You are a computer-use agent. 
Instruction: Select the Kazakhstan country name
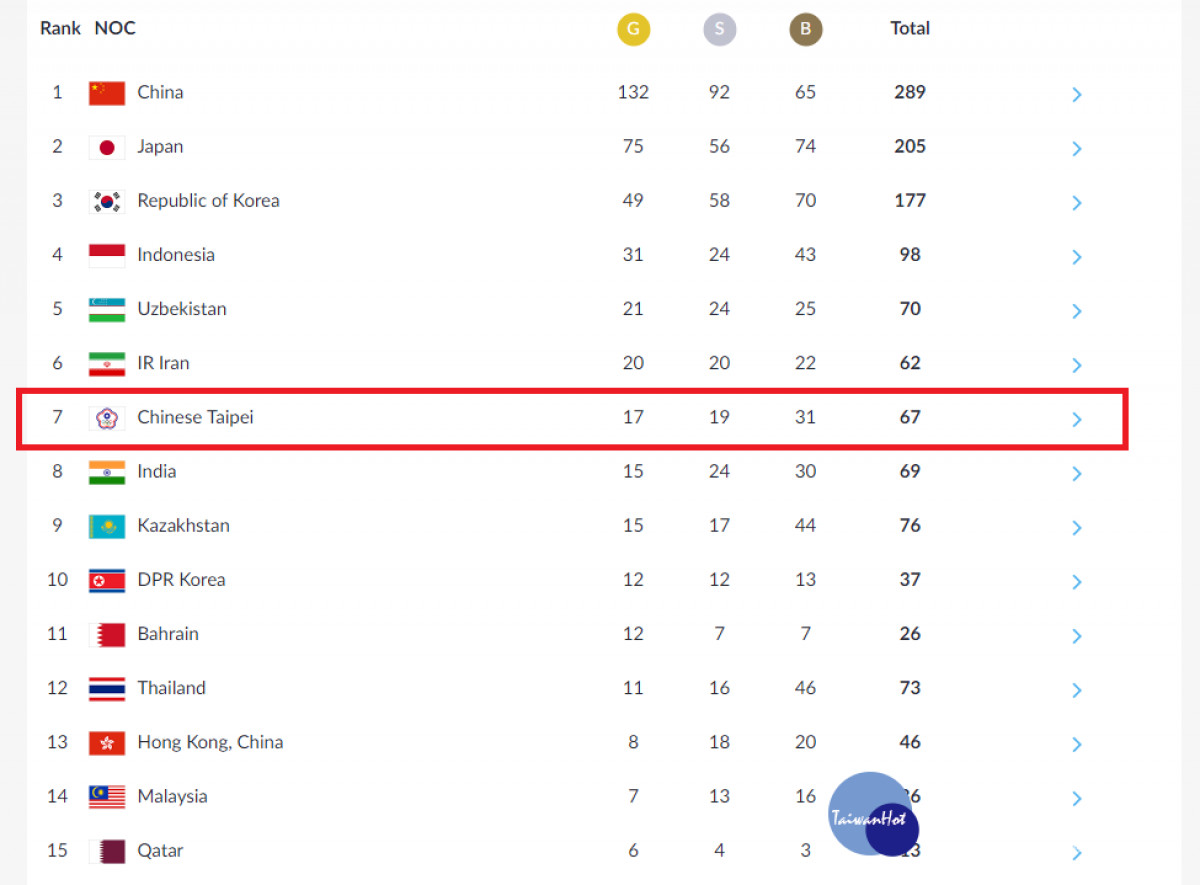click(183, 525)
